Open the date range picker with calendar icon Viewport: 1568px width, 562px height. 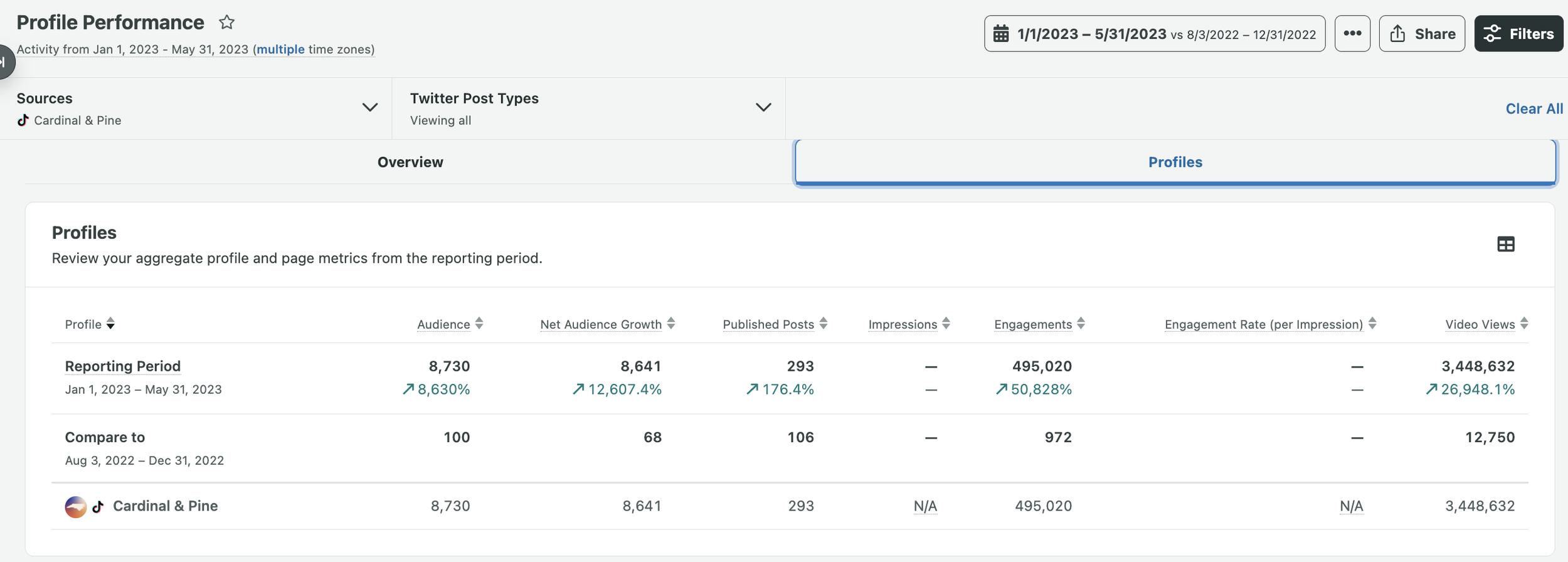pyautogui.click(x=1154, y=34)
